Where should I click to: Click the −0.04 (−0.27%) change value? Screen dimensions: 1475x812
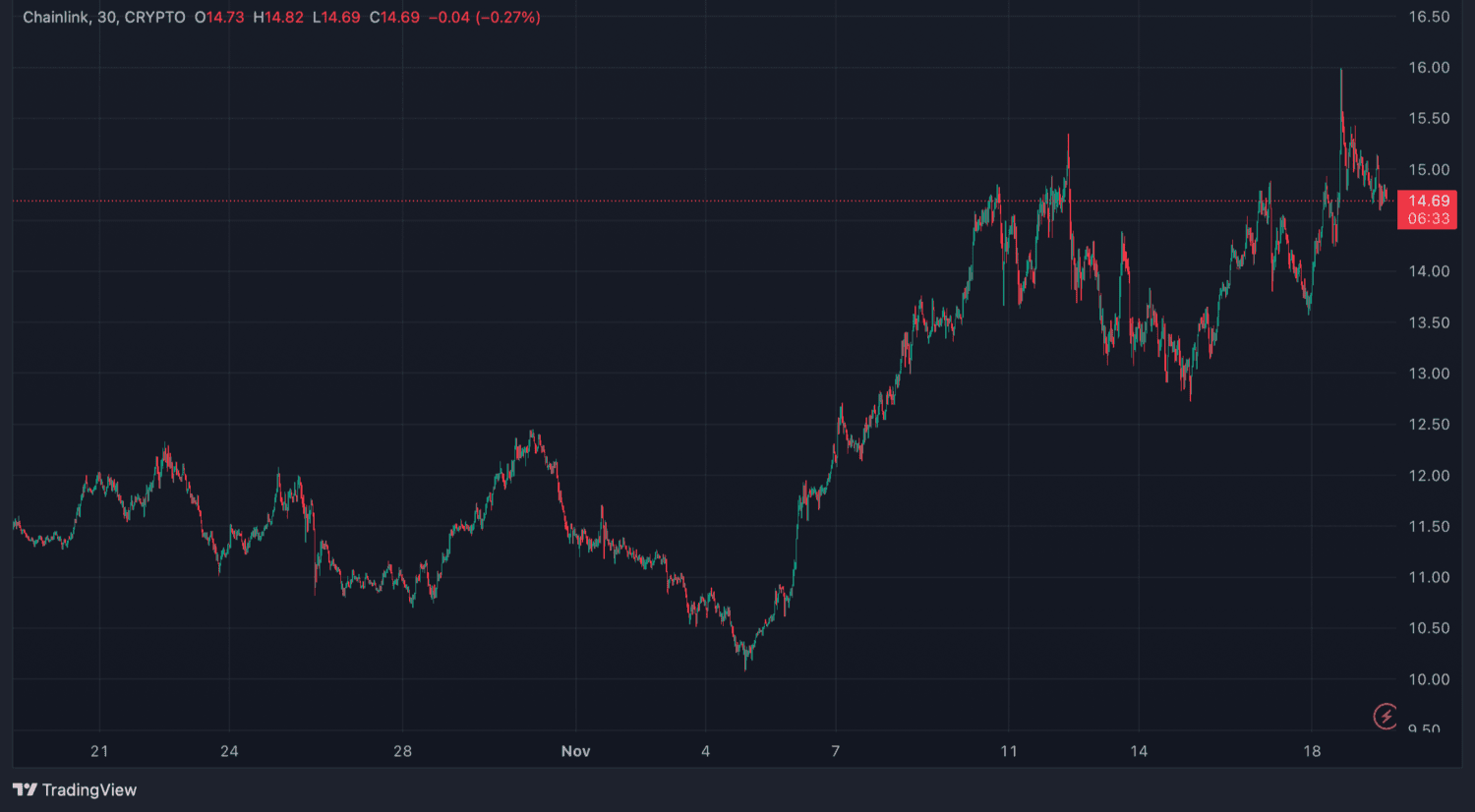[x=484, y=18]
